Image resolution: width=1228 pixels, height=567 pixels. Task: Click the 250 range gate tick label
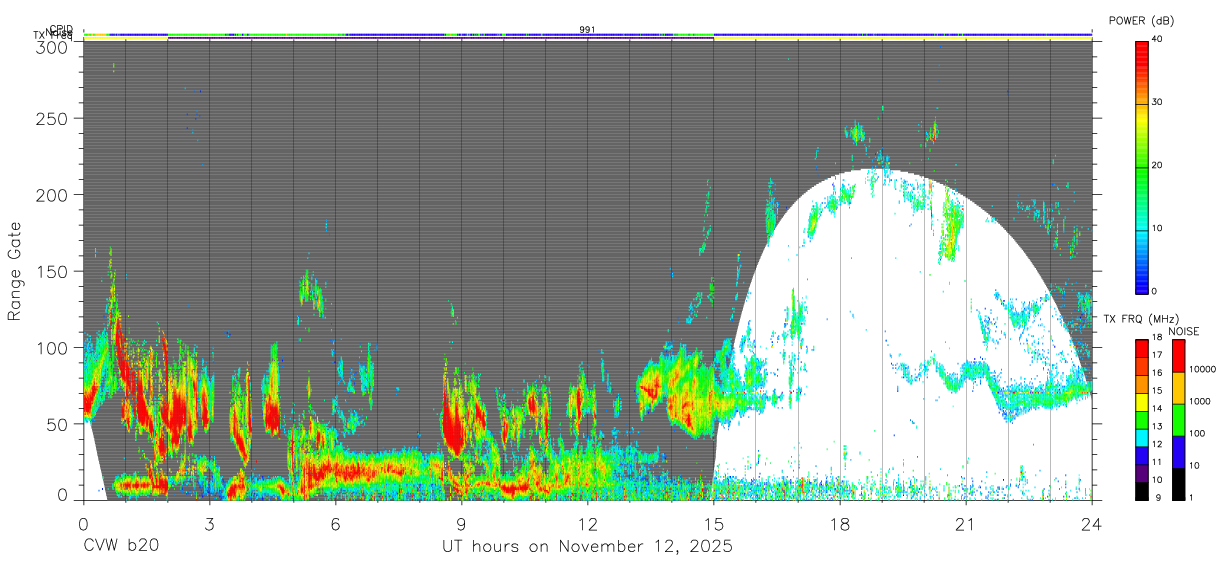pos(55,118)
